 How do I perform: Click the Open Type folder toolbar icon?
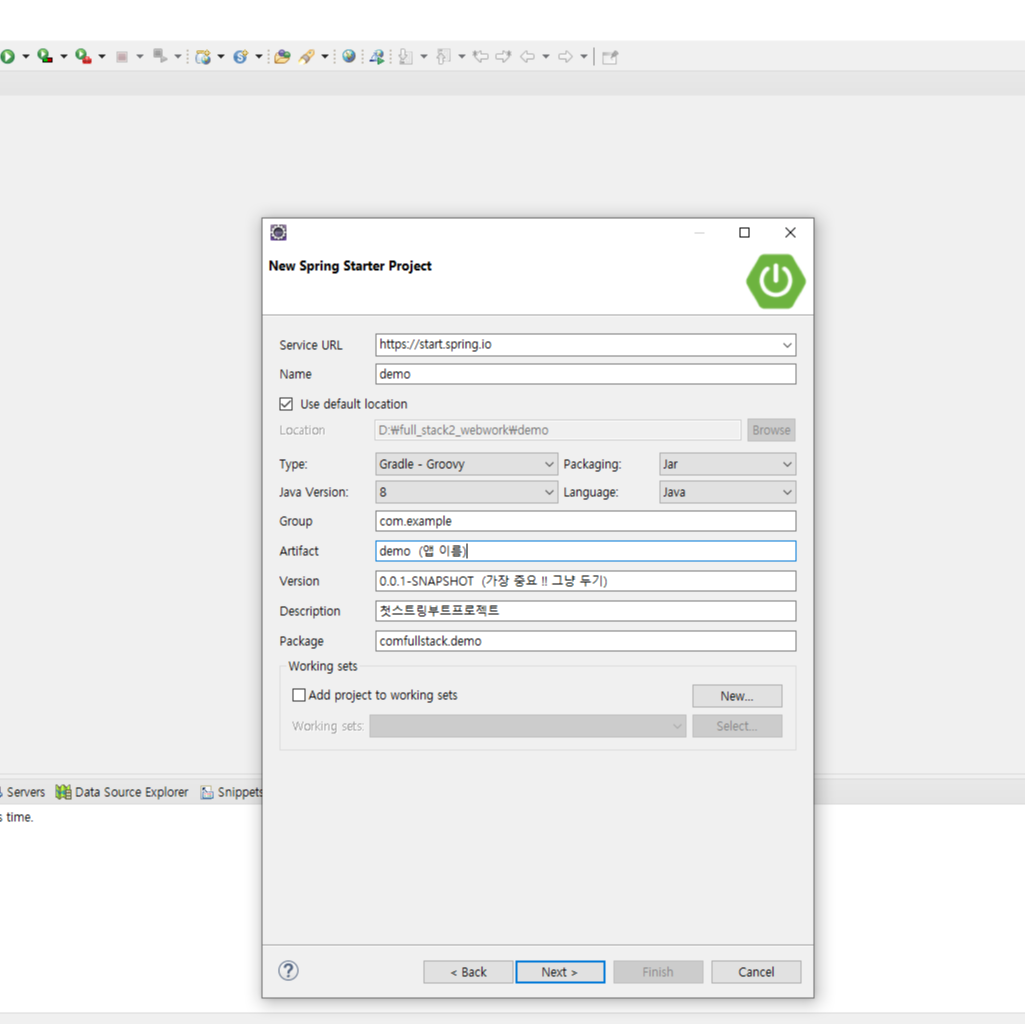point(282,57)
